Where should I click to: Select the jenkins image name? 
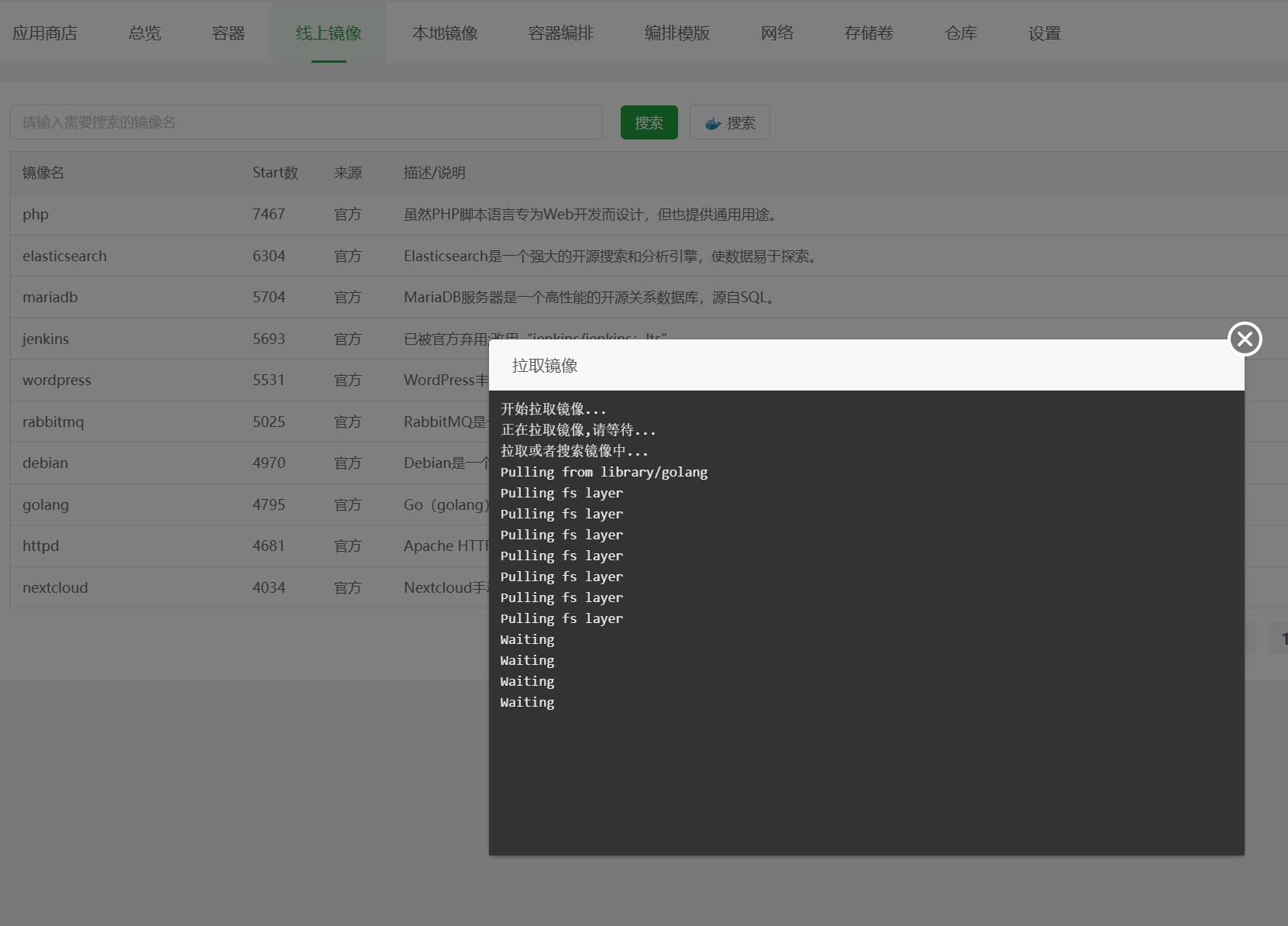click(x=46, y=339)
